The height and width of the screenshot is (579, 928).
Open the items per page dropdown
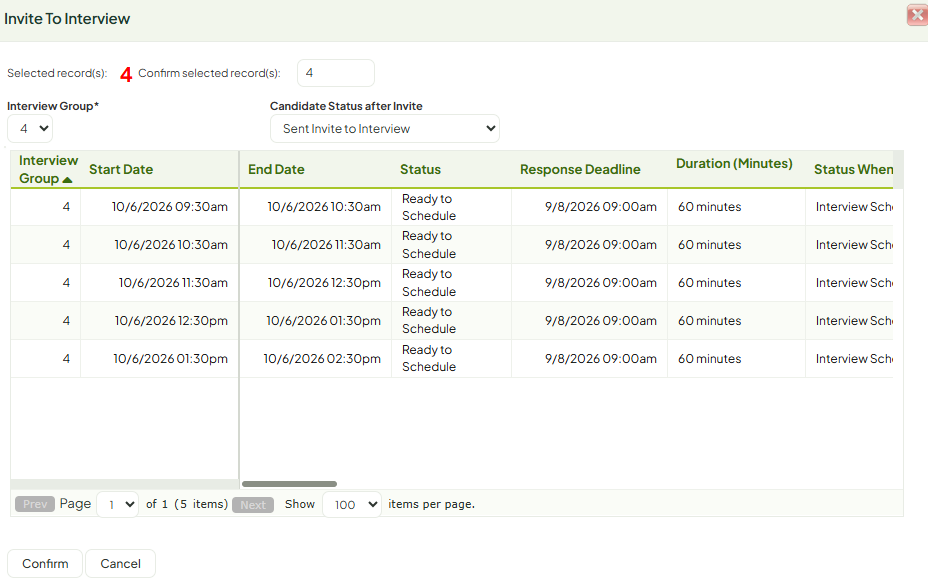tap(352, 504)
